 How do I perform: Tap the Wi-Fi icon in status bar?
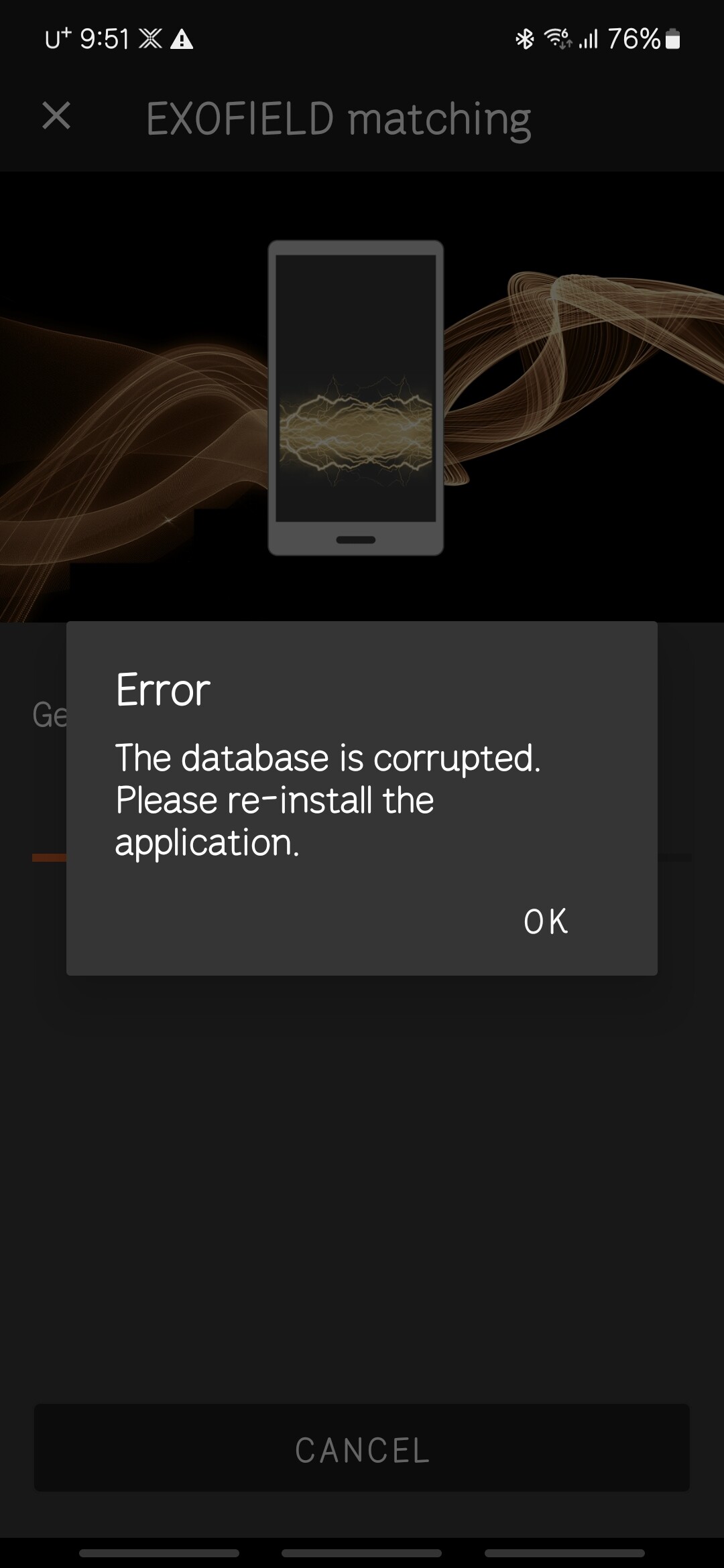click(x=558, y=39)
